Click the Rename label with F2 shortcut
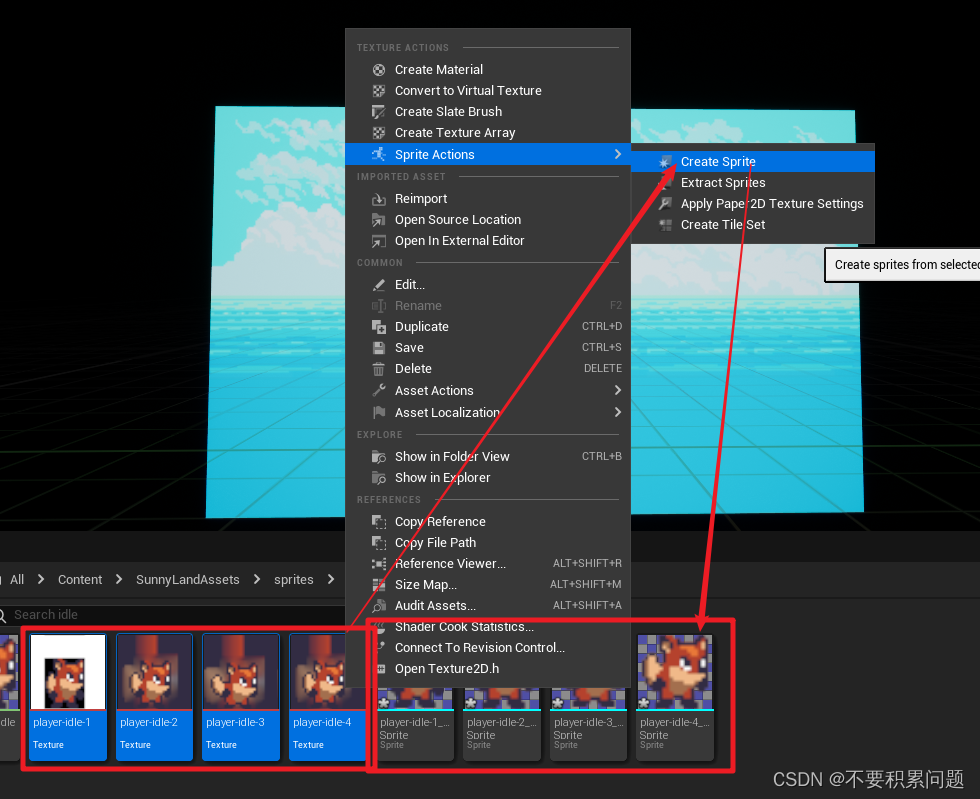 (x=418, y=306)
